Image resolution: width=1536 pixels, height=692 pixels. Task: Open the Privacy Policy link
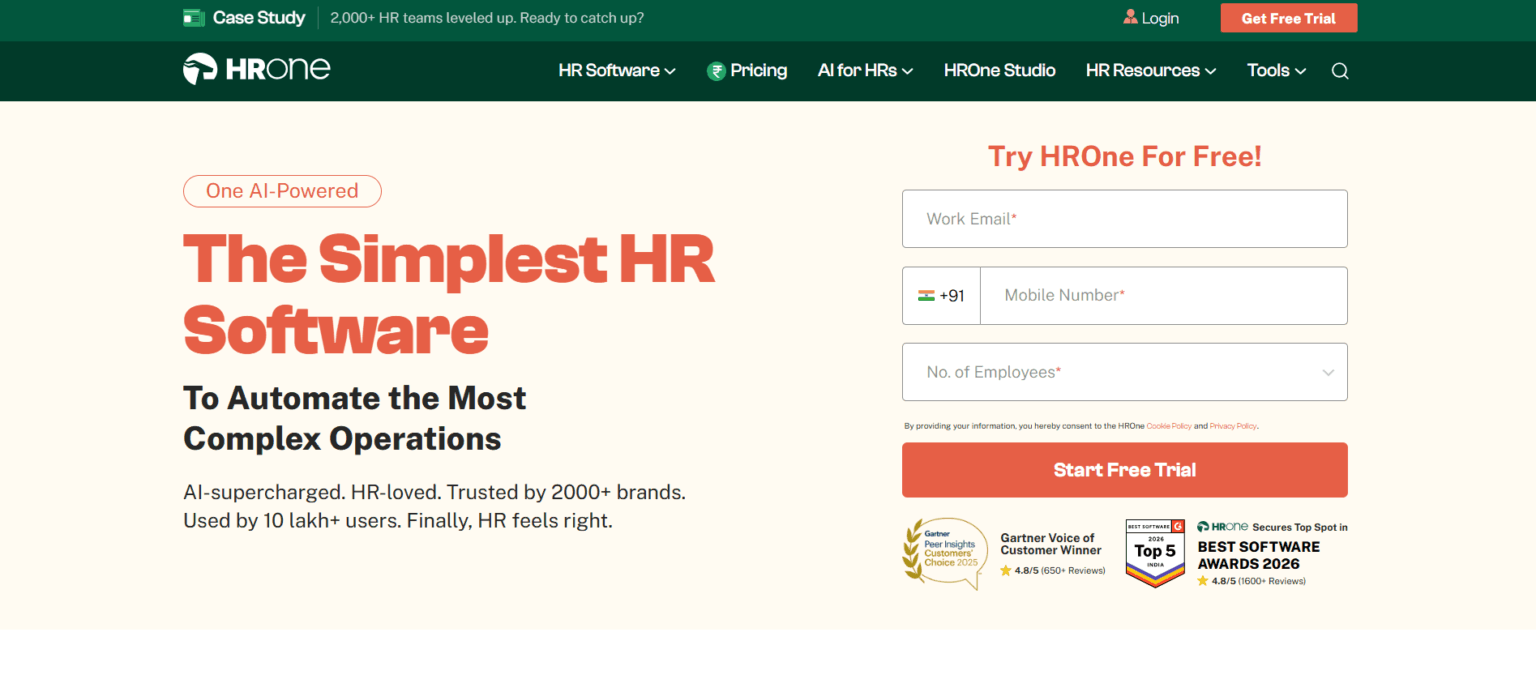pos(1233,426)
